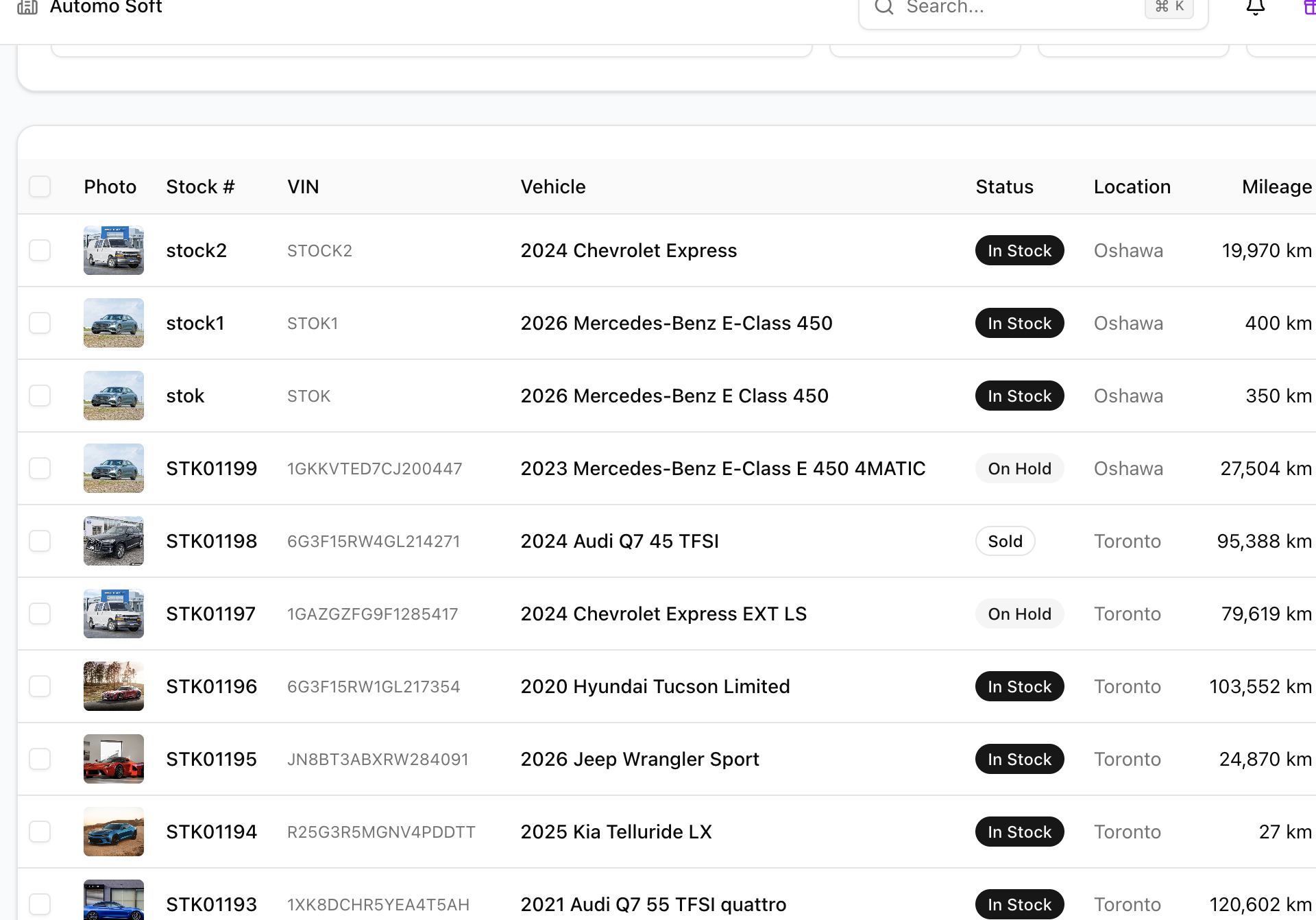Toggle the select-all header checkbox
This screenshot has height=920, width=1316.
pos(40,186)
